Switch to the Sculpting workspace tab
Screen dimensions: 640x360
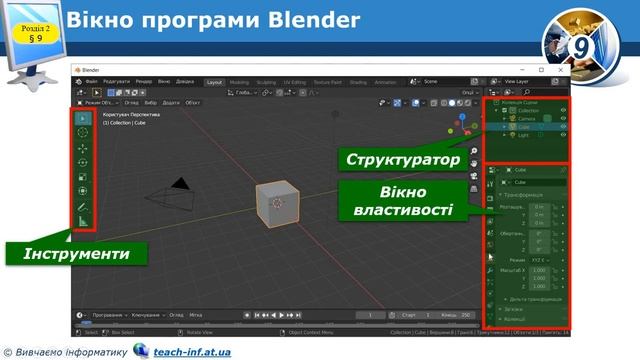tap(266, 82)
